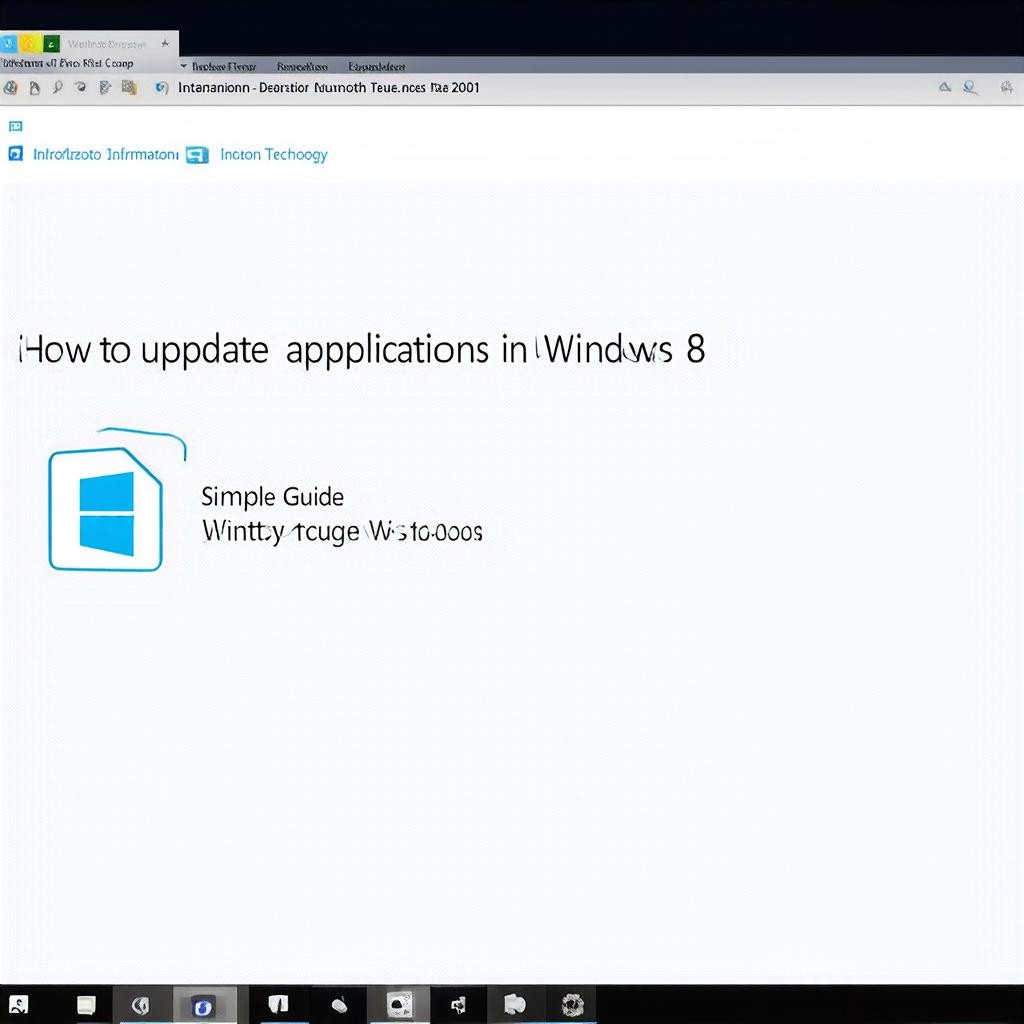Click the blue square icon before Infrofrzoto Infrmatoni
The width and height of the screenshot is (1024, 1024).
point(15,155)
